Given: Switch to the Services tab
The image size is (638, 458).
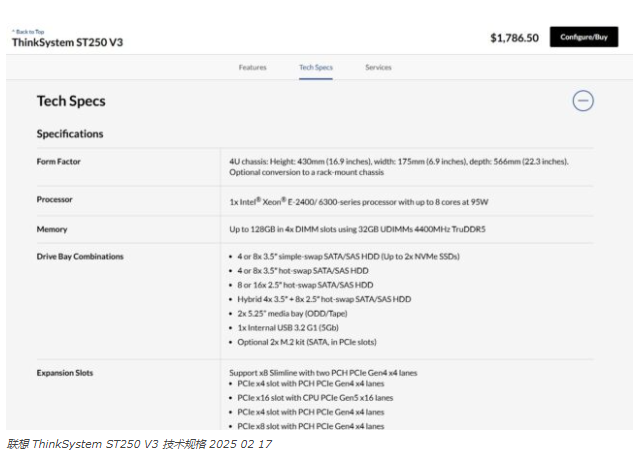Looking at the screenshot, I should pos(378,68).
